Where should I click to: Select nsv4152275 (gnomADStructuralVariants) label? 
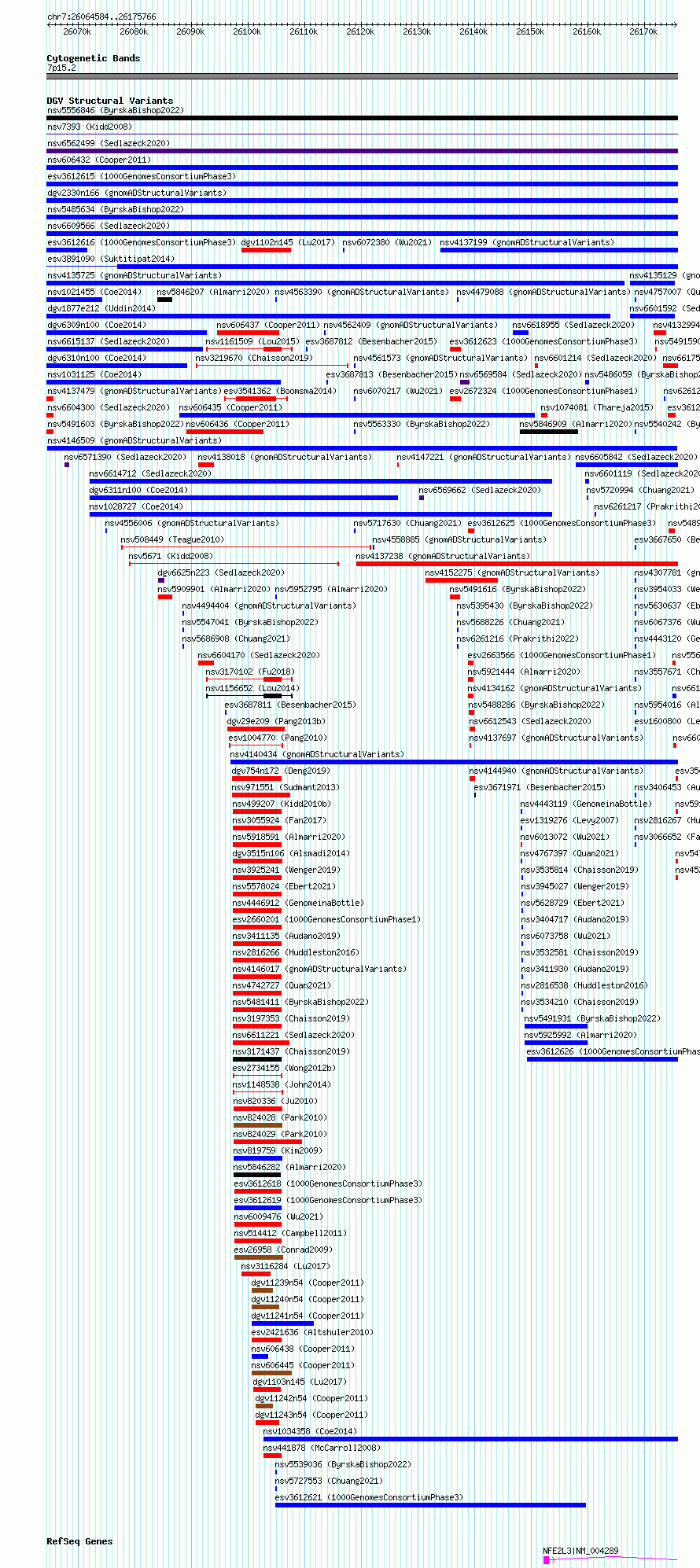point(512,573)
